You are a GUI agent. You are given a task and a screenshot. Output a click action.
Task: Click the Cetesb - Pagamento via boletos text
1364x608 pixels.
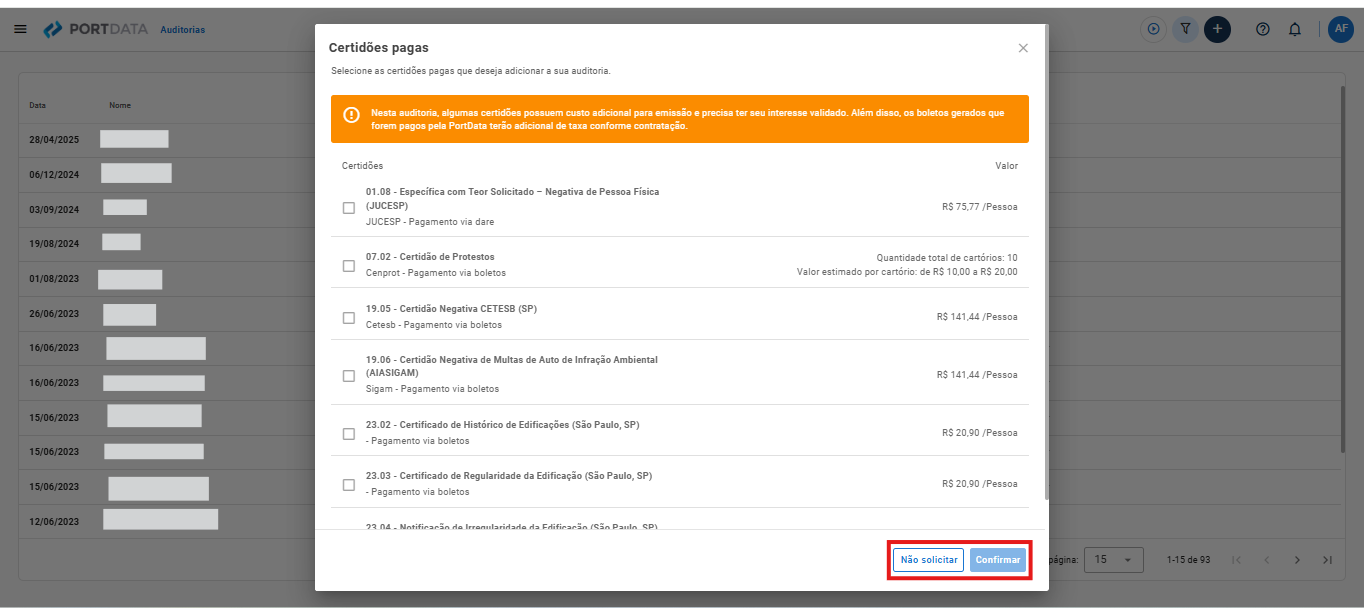[434, 325]
